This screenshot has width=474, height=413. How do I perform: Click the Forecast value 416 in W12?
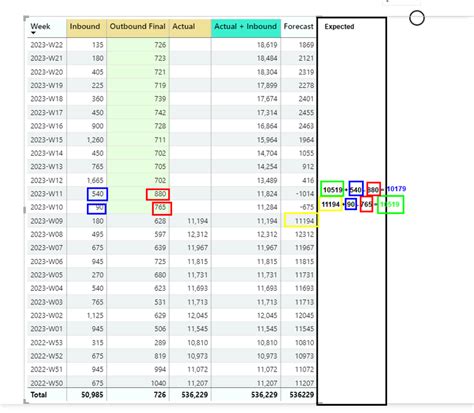point(308,180)
